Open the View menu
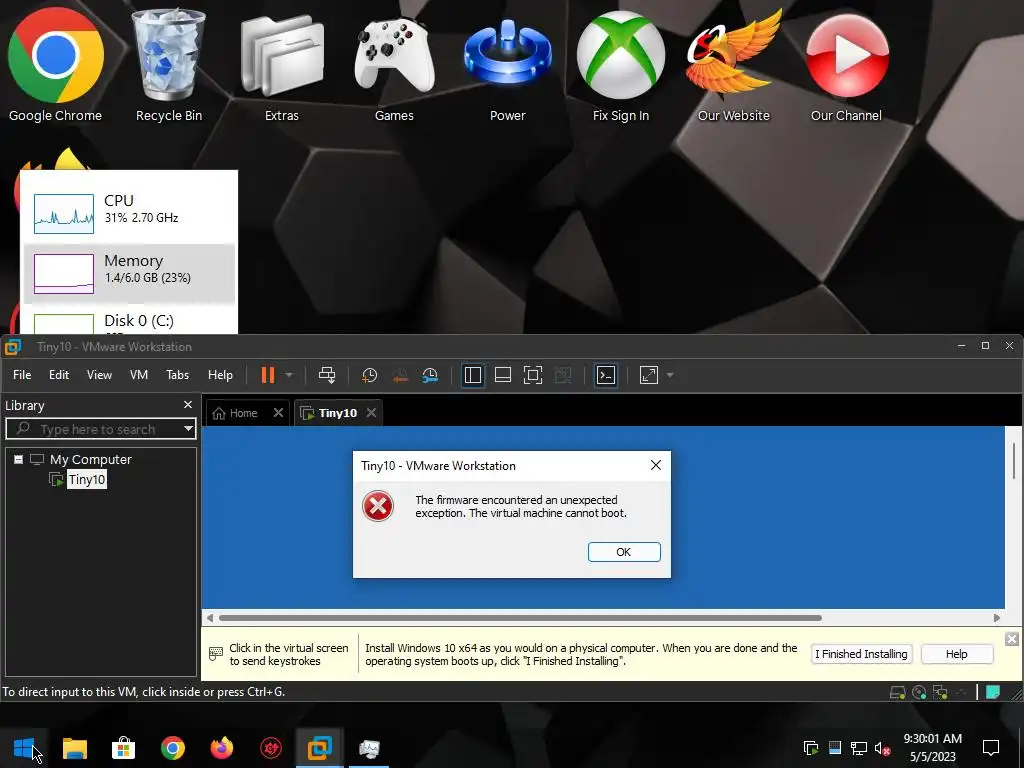Screen dimensions: 1024x768 click(99, 375)
